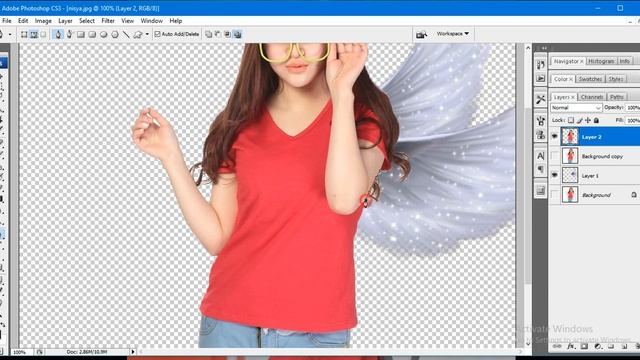Click Intersect path areas icon

(227, 35)
